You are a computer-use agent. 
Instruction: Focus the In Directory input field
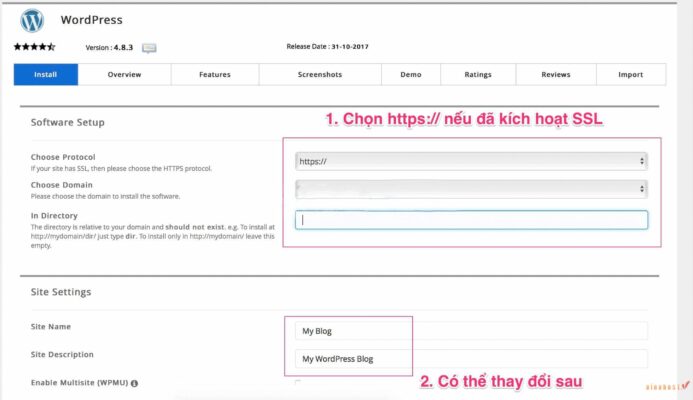point(471,220)
